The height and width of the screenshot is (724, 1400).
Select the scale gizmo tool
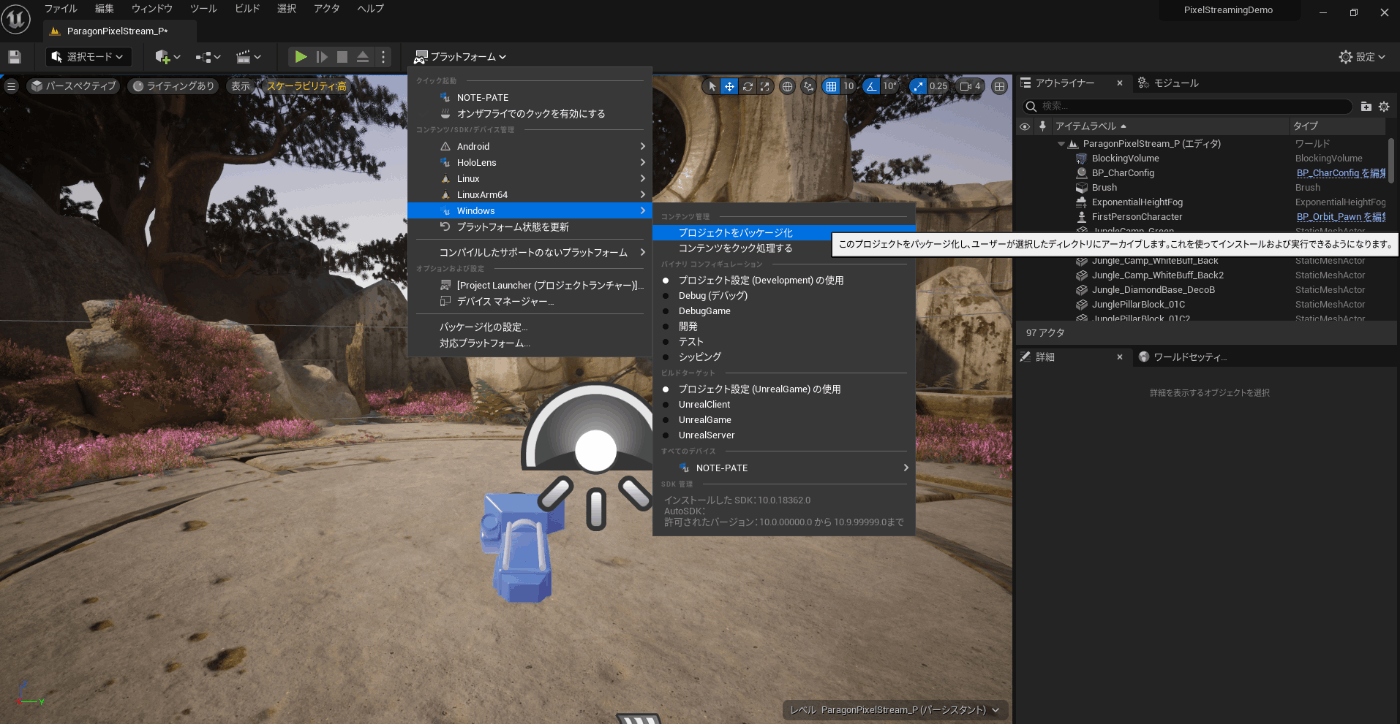pyautogui.click(x=764, y=86)
